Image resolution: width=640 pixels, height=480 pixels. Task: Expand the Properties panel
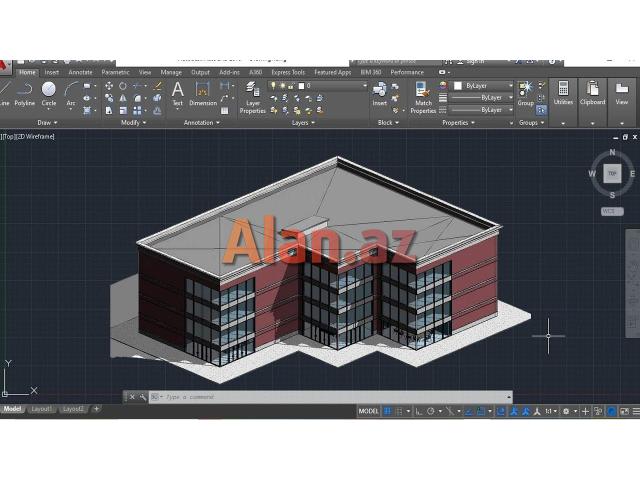(458, 122)
